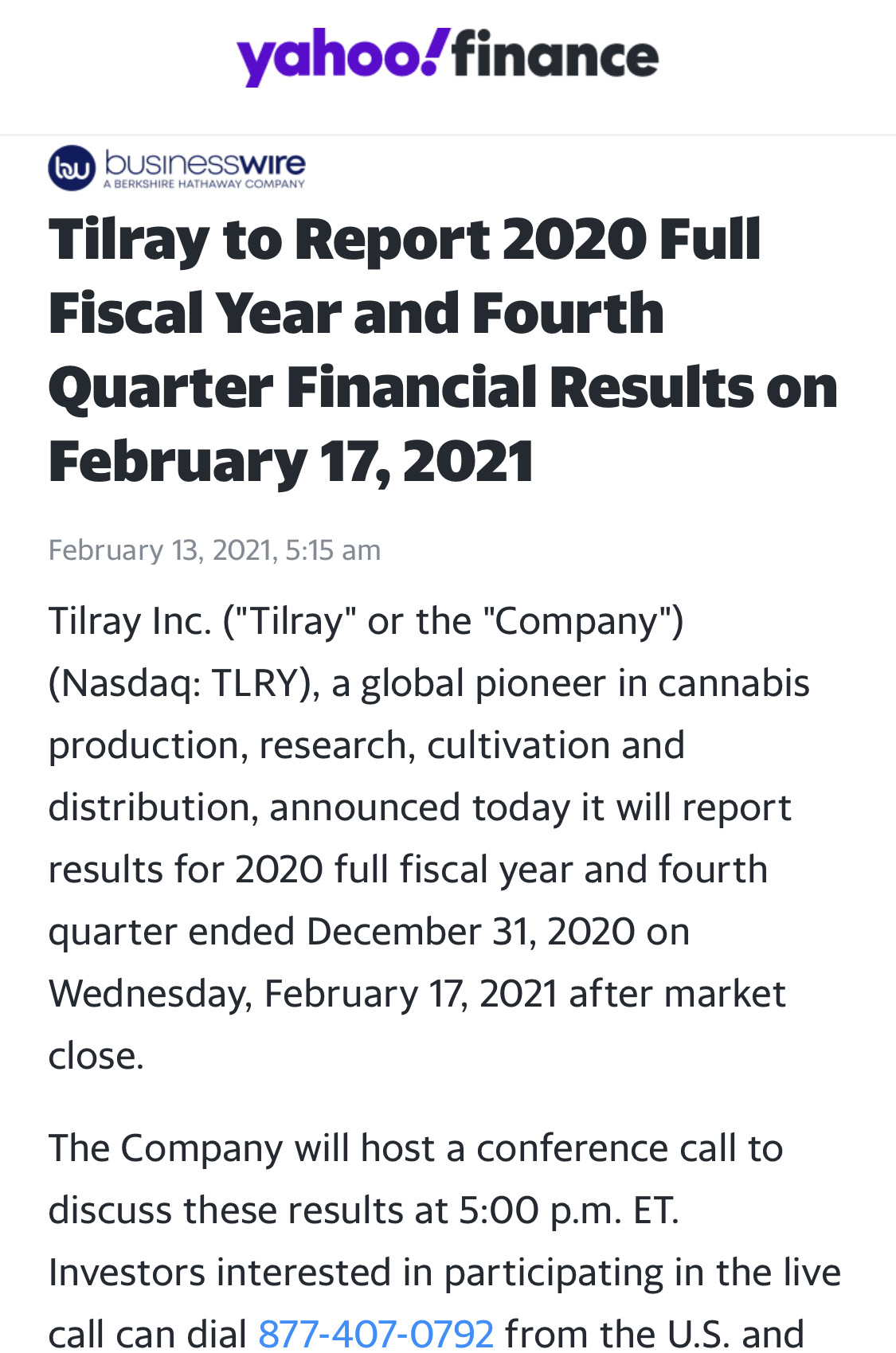Tap the 'Tilray Inc.' company name in the article

(130, 621)
